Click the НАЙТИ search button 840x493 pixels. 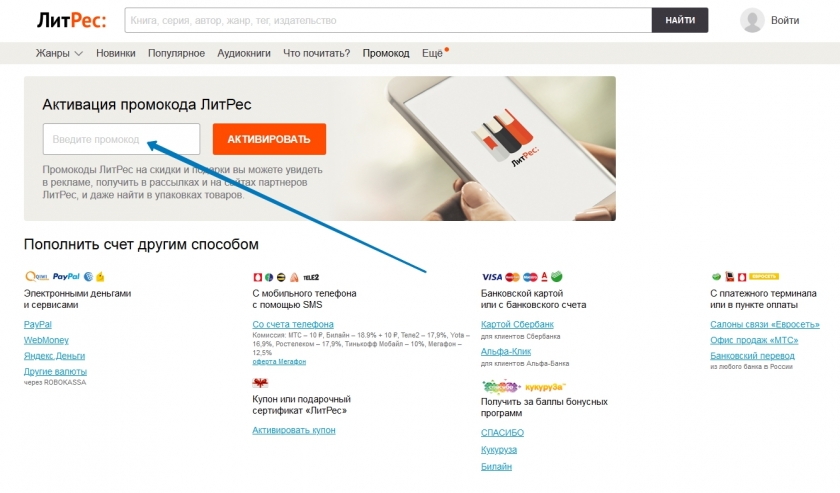(680, 20)
